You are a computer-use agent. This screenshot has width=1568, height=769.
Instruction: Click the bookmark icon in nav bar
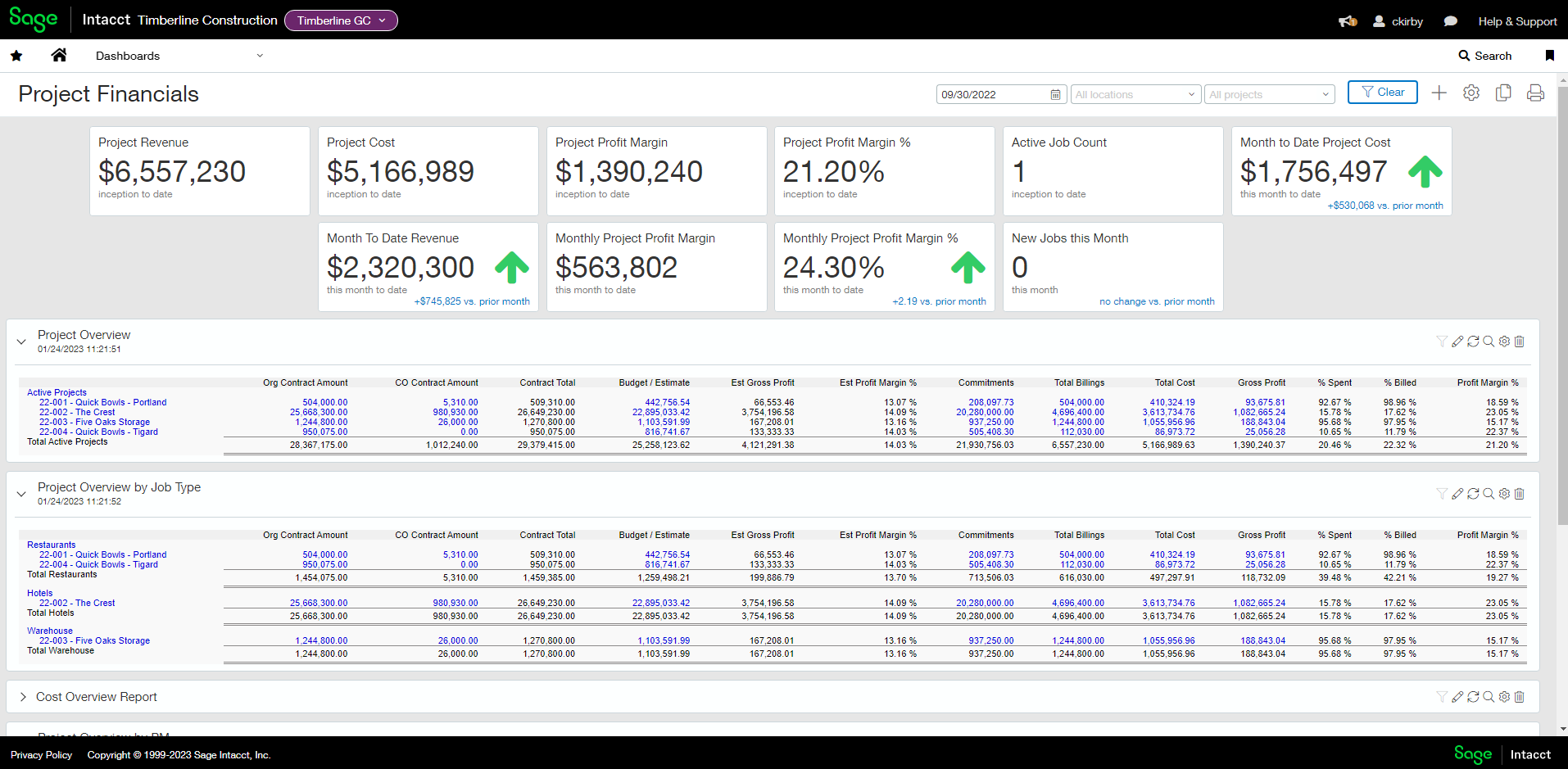(x=1549, y=56)
